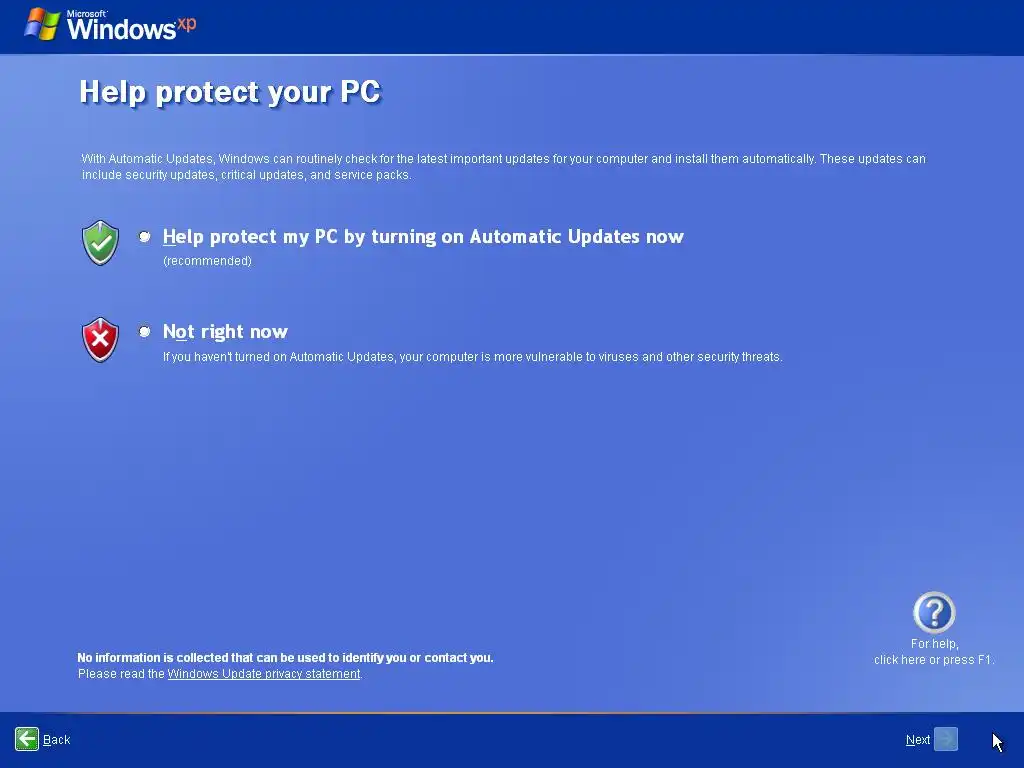This screenshot has width=1024, height=768.
Task: Click the red X shield icon
Action: tap(101, 340)
